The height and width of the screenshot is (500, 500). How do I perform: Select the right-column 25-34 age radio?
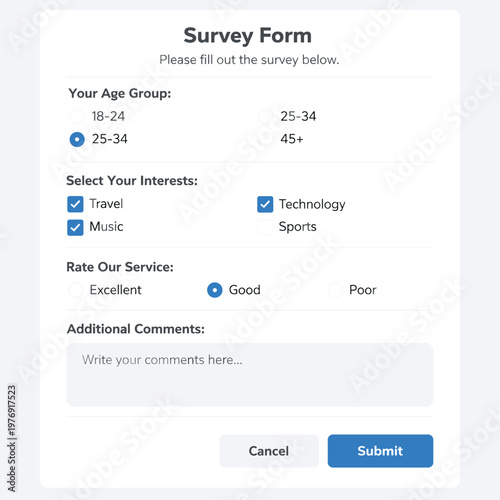pos(266,116)
